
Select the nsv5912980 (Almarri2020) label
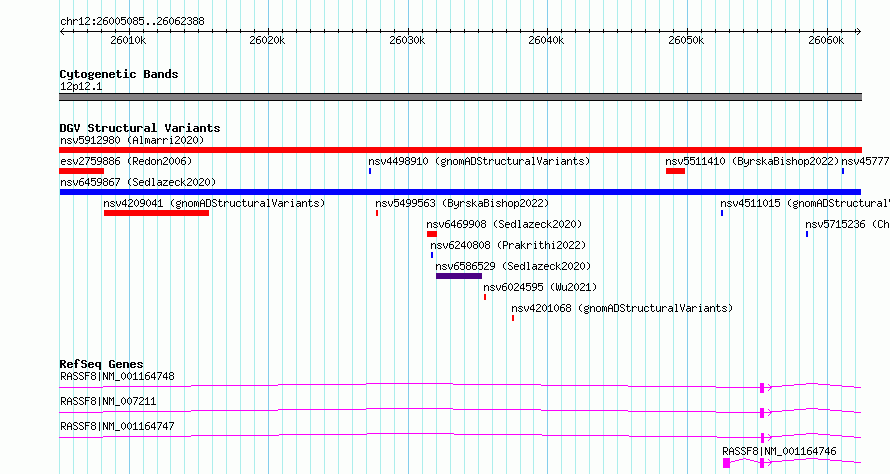point(132,140)
